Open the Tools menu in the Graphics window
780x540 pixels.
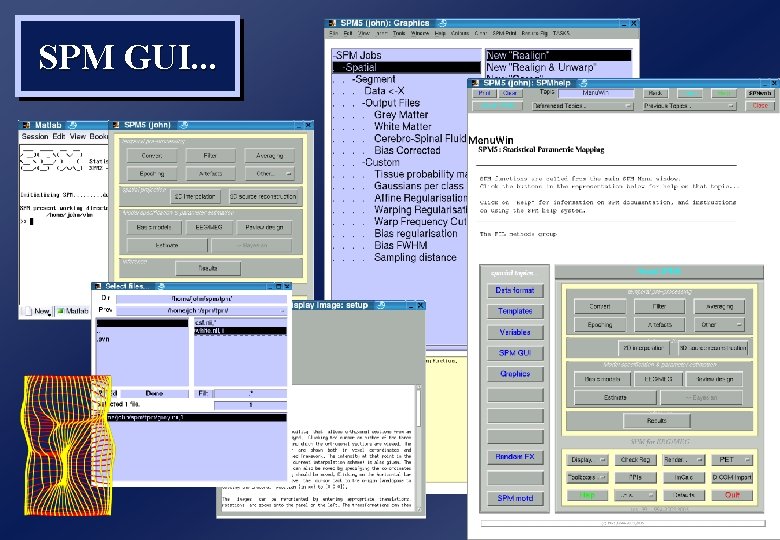pos(399,33)
